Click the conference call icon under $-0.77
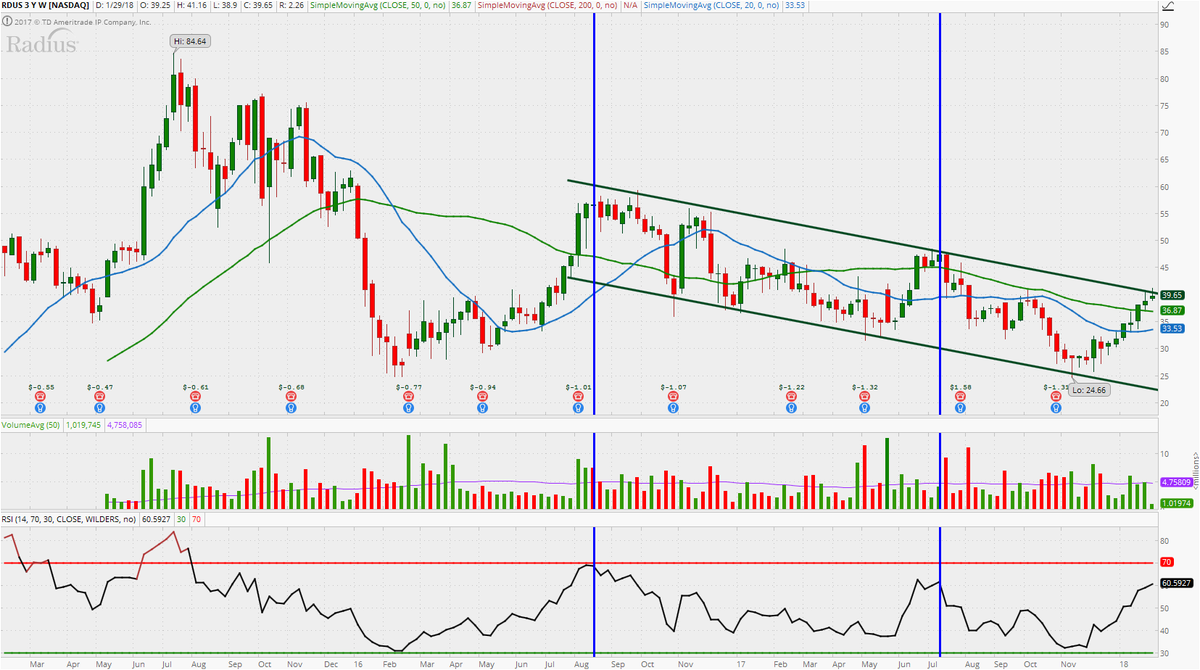1200x670 pixels. 407,396
